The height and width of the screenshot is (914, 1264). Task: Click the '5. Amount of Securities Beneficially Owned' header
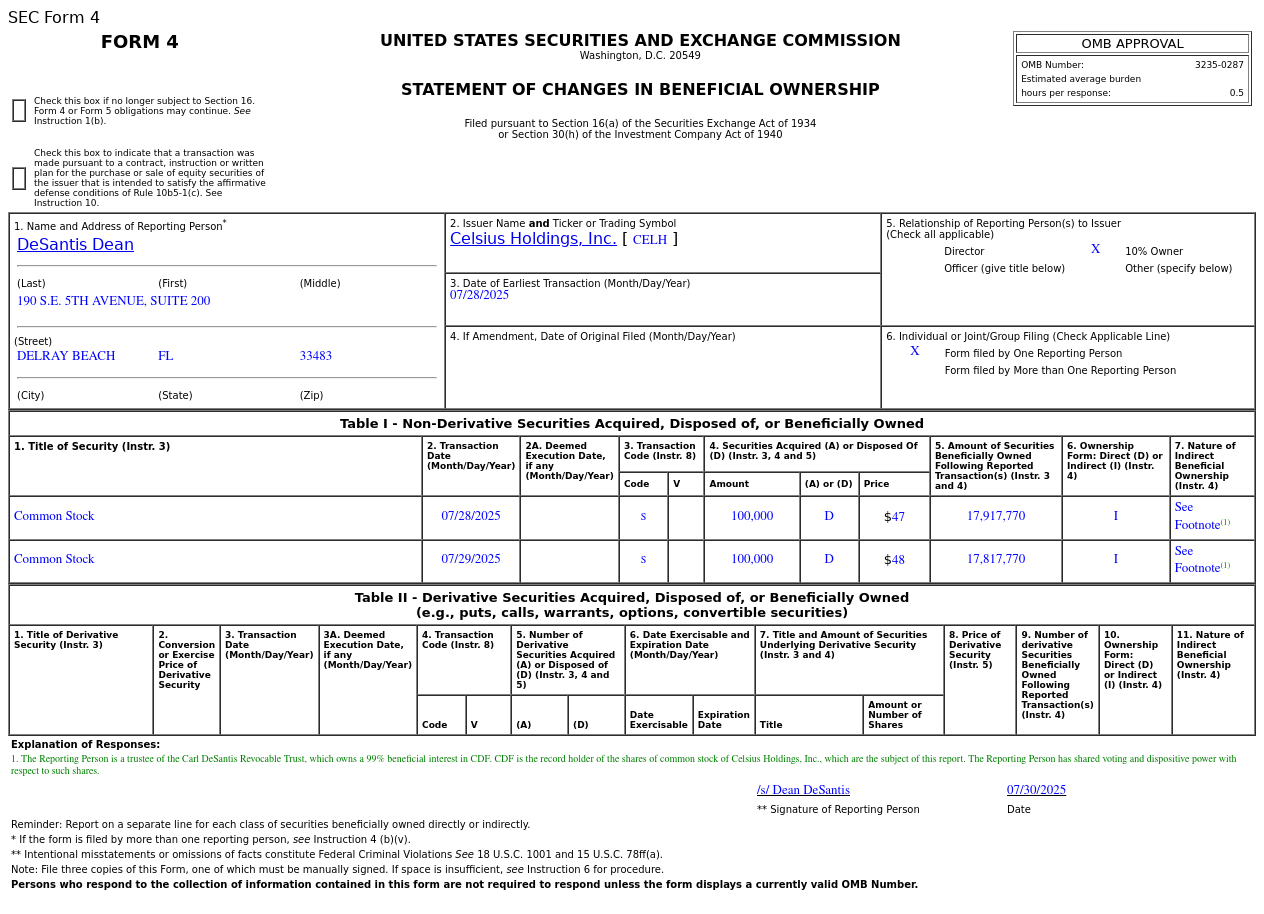(995, 466)
